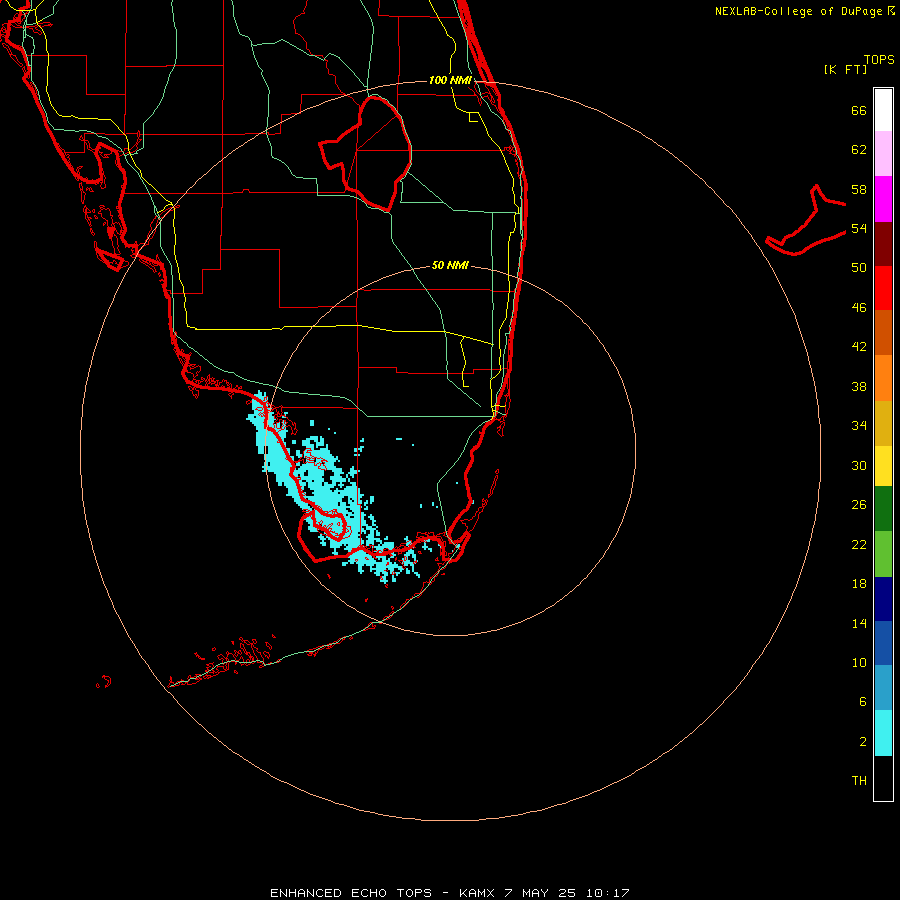Click the '10:17' timestamp text
The image size is (900, 900).
click(607, 893)
